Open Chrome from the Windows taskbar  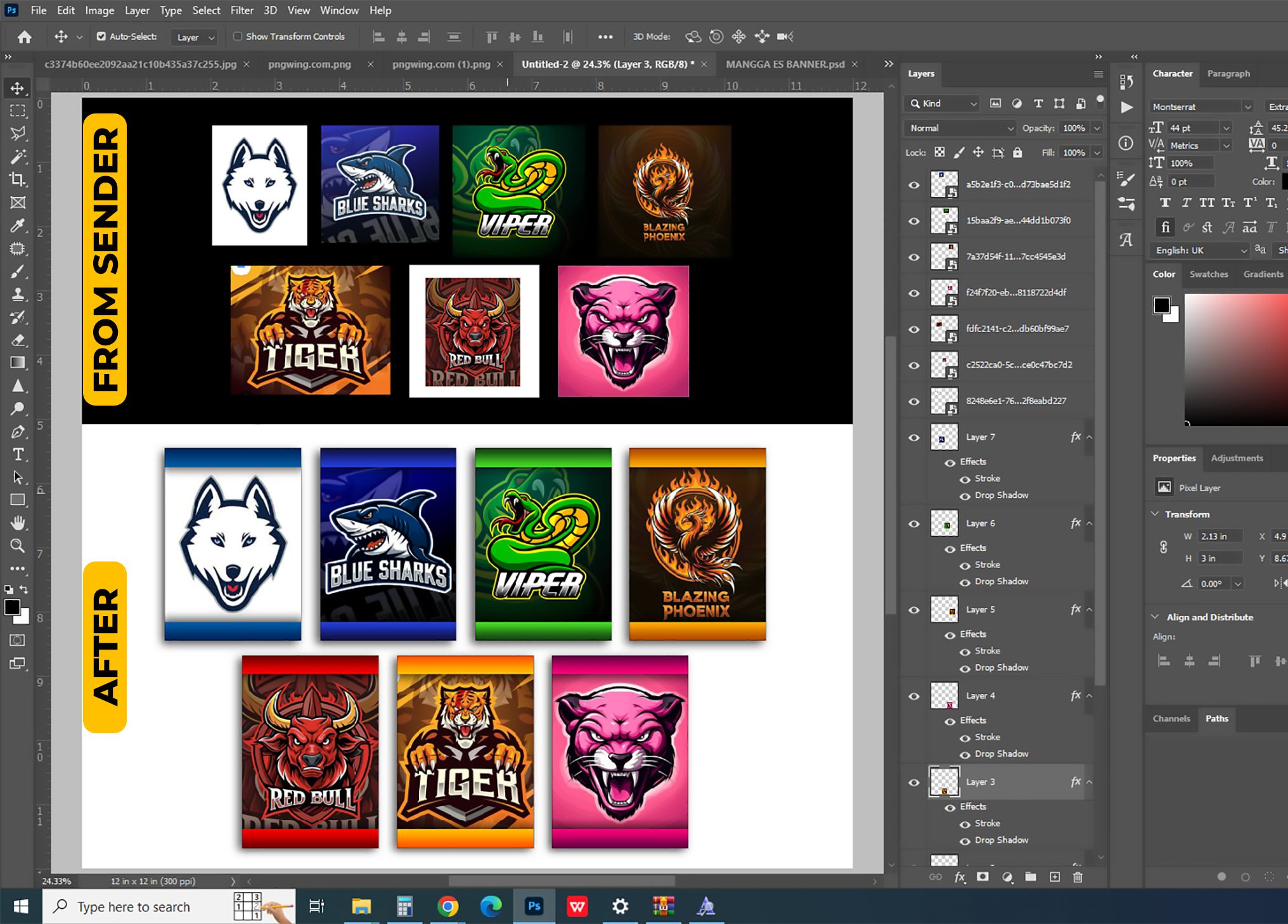click(x=448, y=907)
